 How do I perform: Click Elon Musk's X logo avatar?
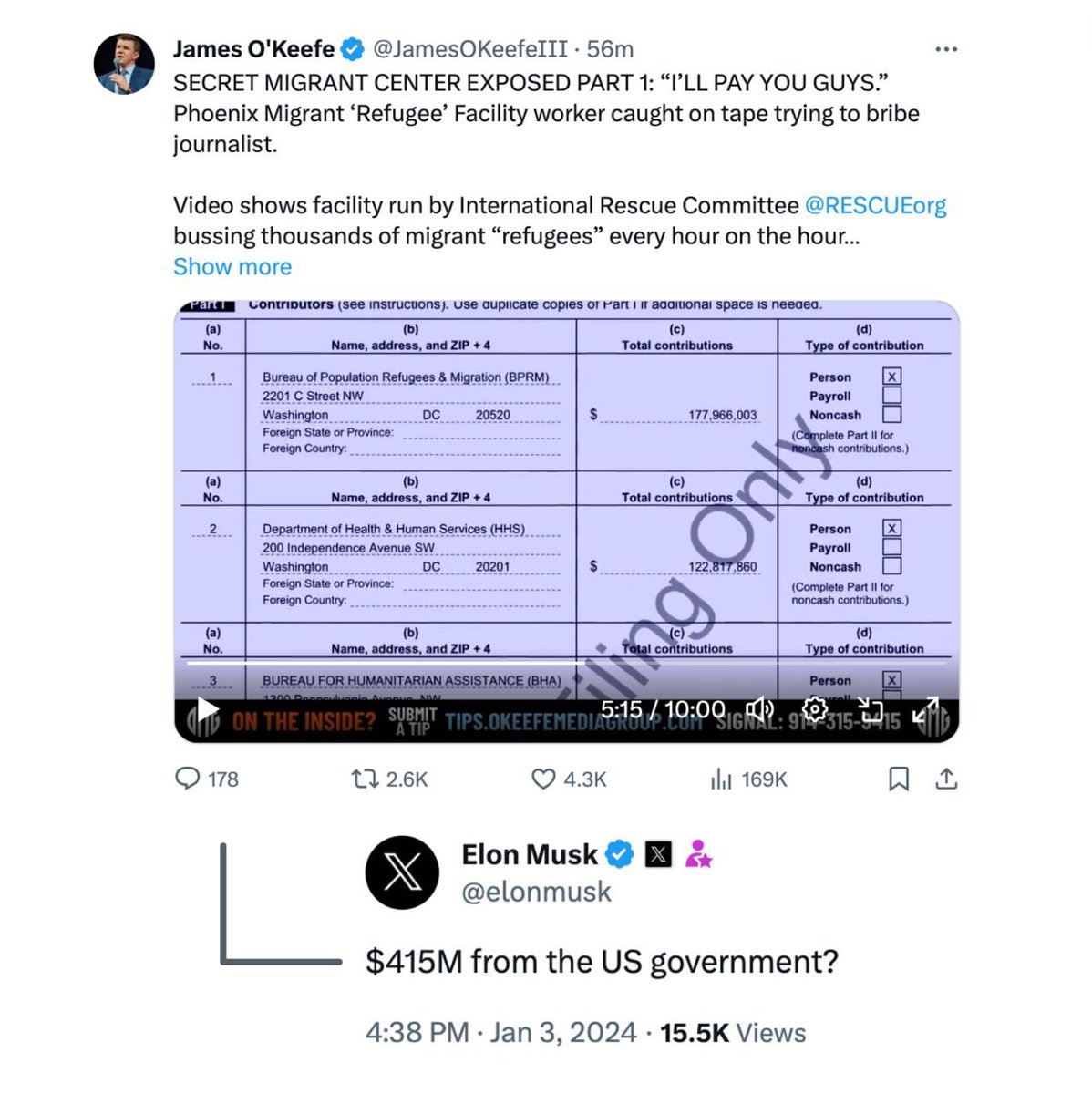coord(402,872)
